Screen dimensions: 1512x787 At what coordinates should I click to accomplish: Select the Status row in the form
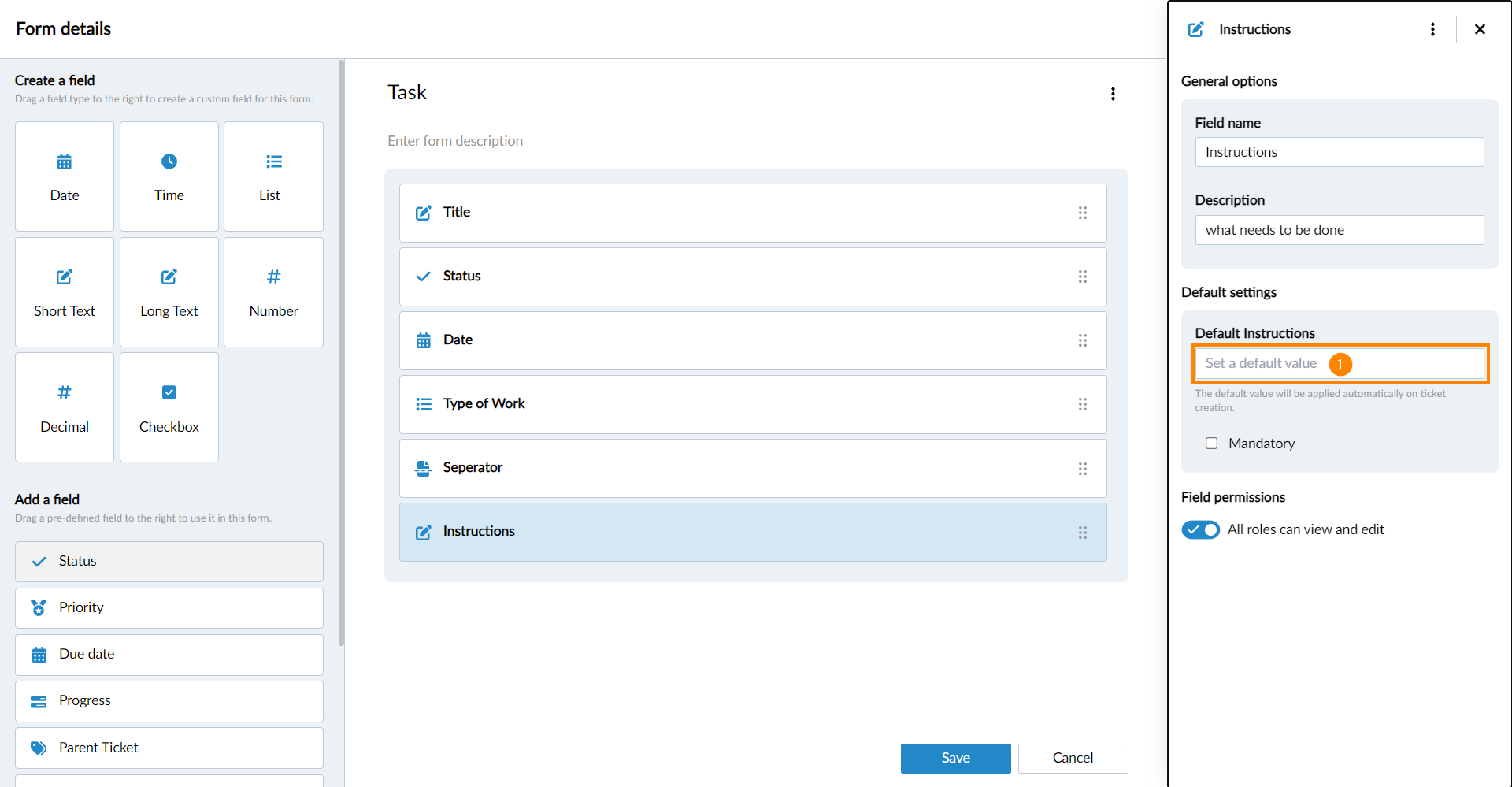tap(752, 277)
